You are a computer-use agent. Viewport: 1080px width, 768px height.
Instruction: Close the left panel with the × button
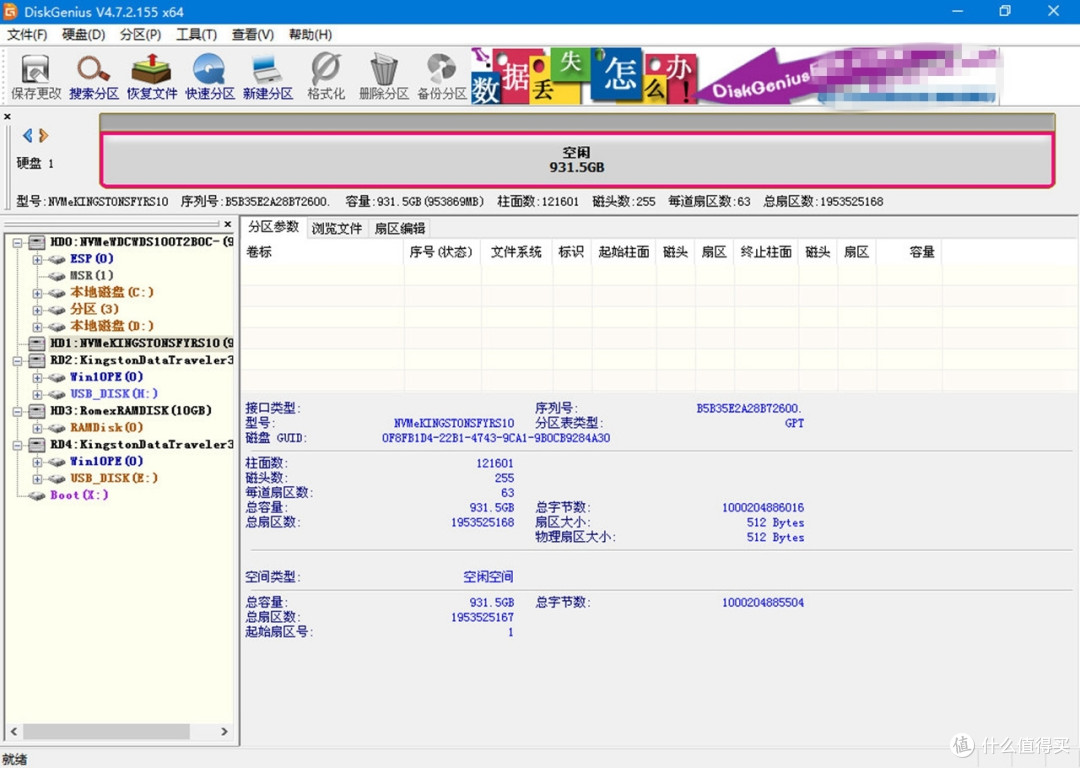point(8,116)
